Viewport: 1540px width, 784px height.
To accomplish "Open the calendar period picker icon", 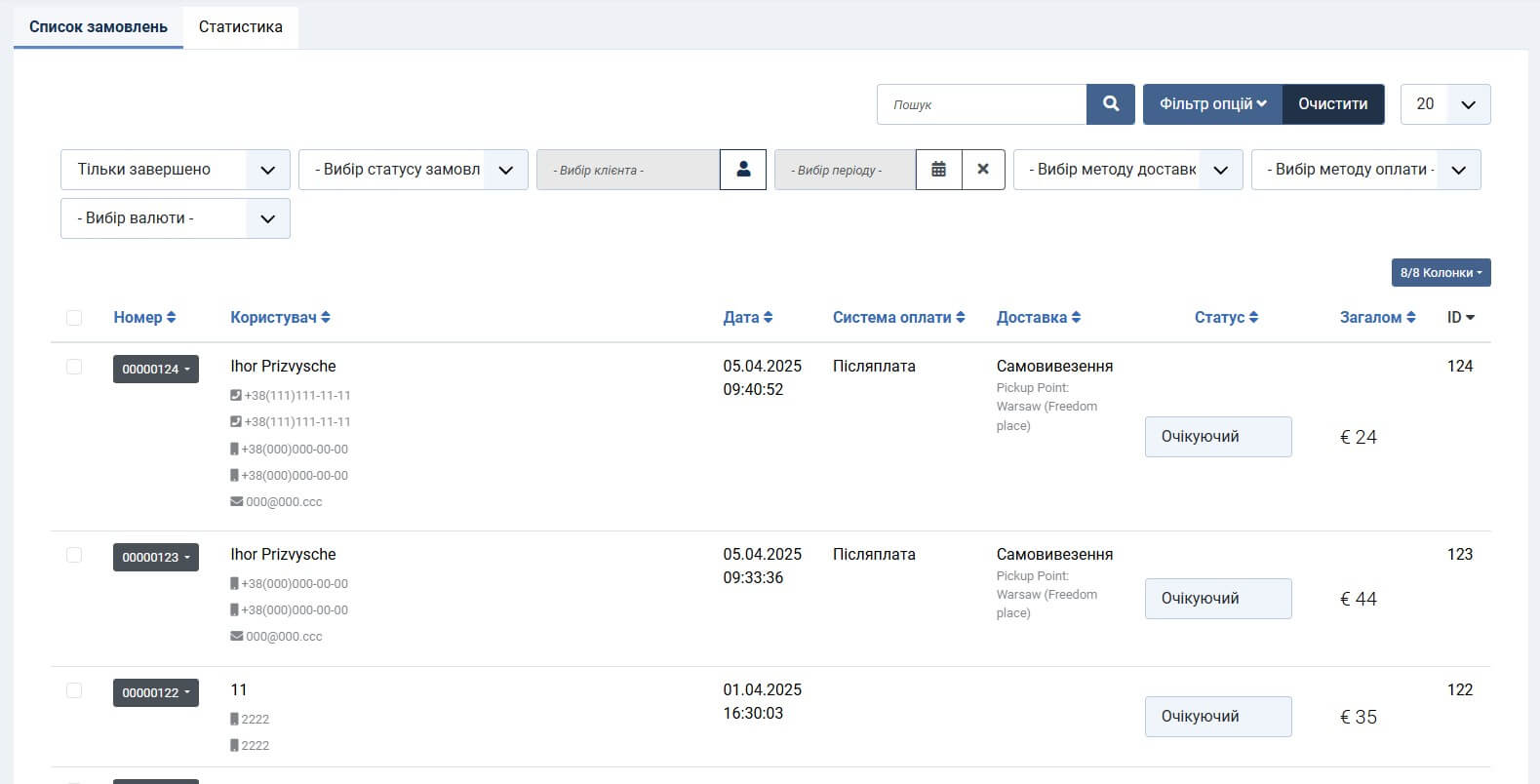I will point(938,170).
